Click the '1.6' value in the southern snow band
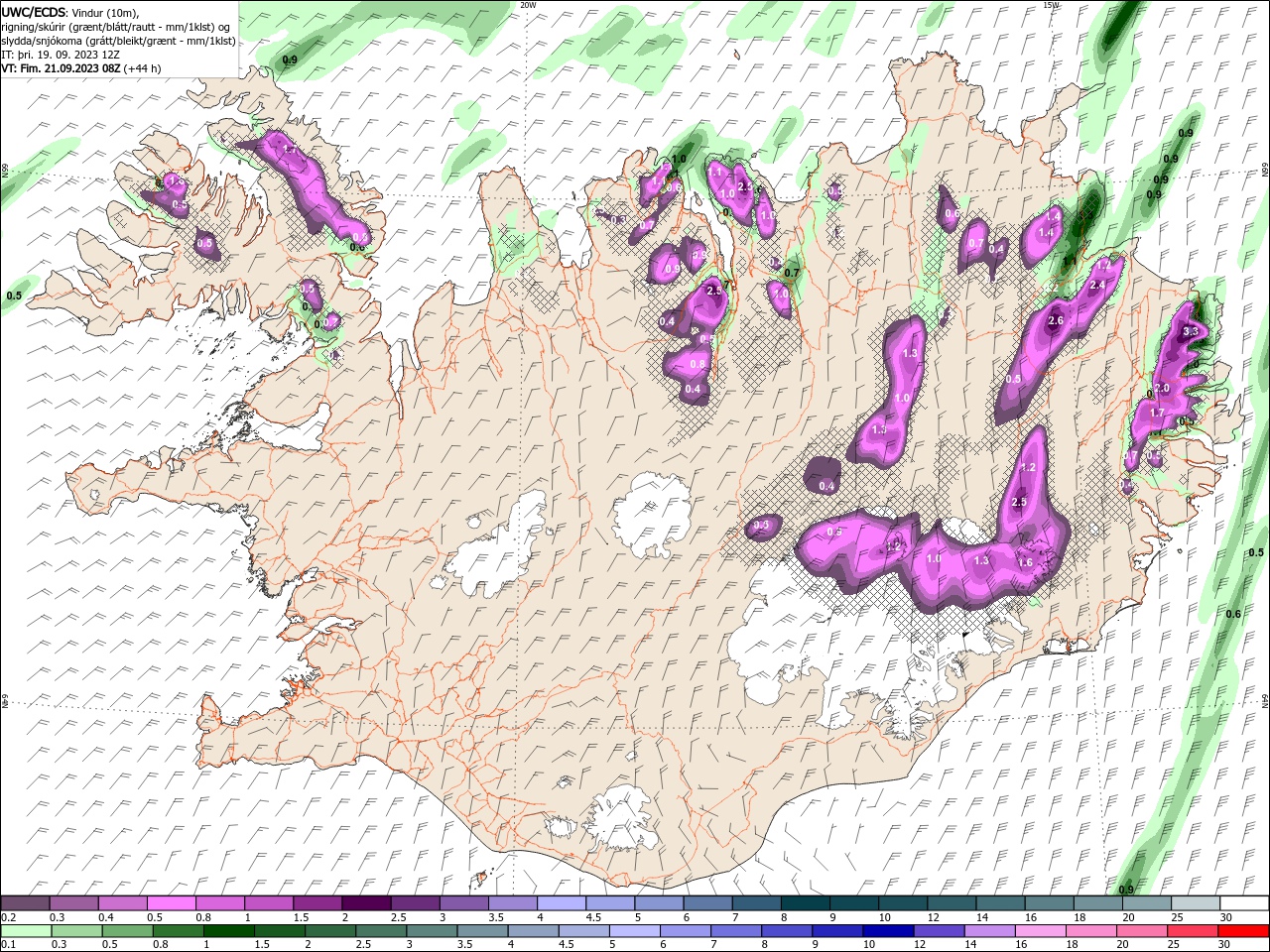Image resolution: width=1270 pixels, height=952 pixels. coord(1026,562)
